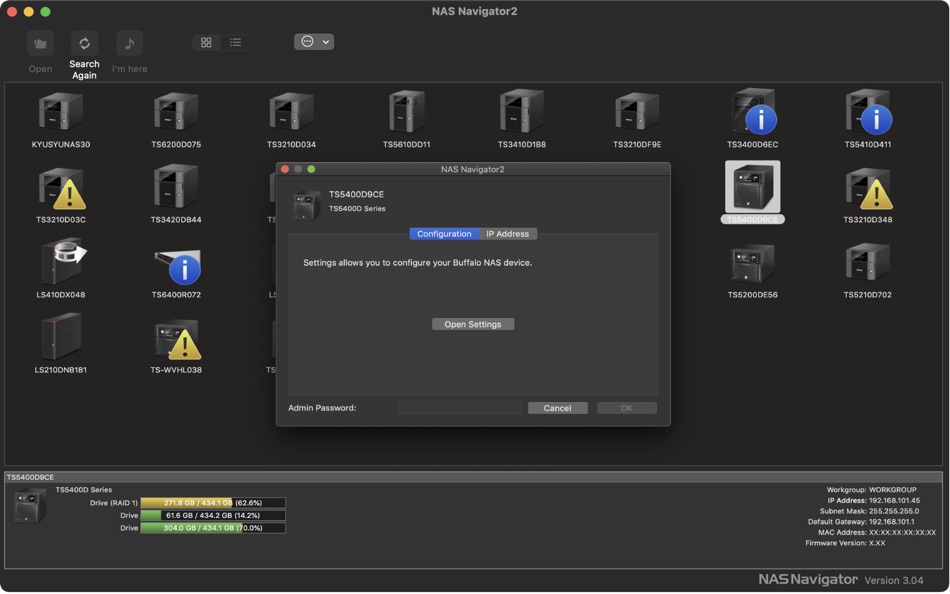Click the MAC Address entry in details
Screen dimensions: 950x594
pos(876,533)
